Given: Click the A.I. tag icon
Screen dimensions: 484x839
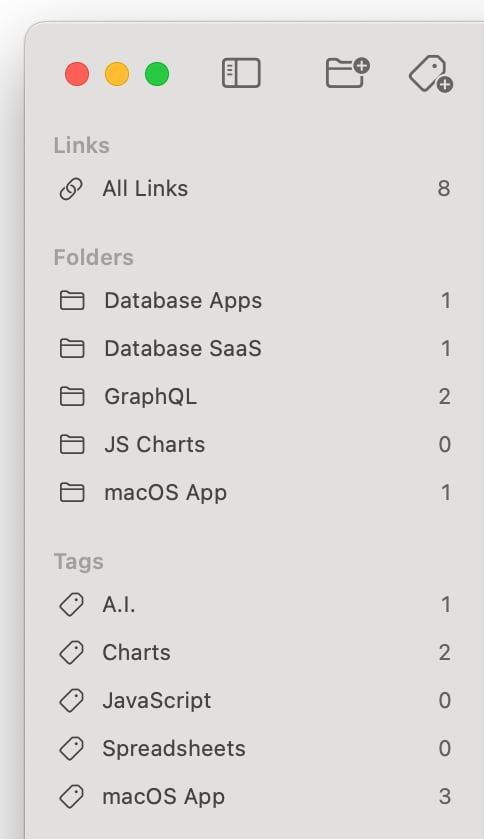Looking at the screenshot, I should (x=72, y=605).
